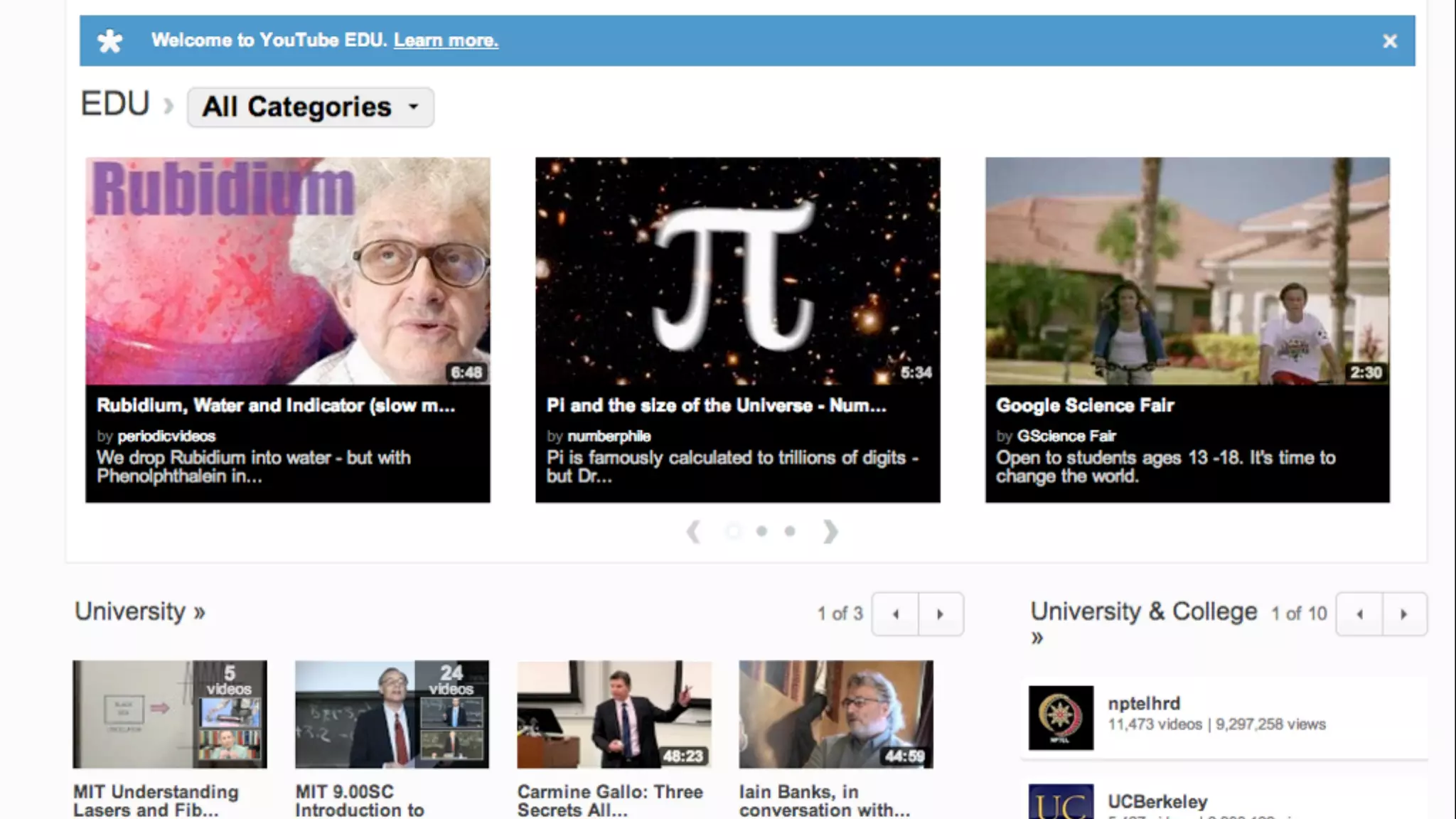Screen dimensions: 1456x819
Task: Select the second carousel page dot
Action: pyautogui.click(x=761, y=531)
